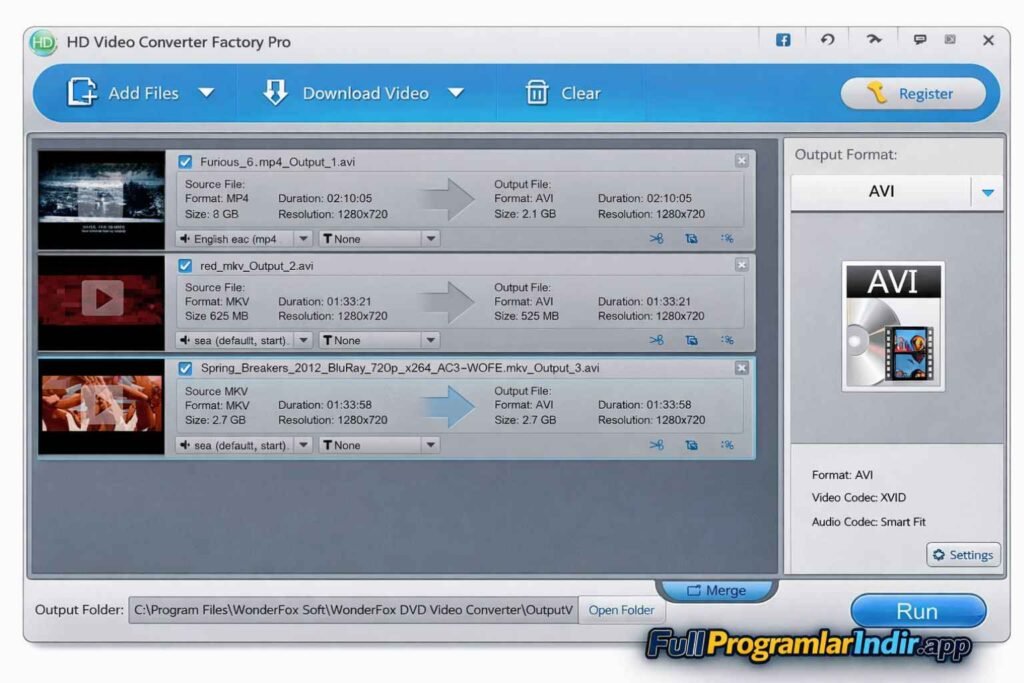
Task: Select the Crop icon on red_mkv_Output_2 row
Action: pyautogui.click(x=691, y=340)
